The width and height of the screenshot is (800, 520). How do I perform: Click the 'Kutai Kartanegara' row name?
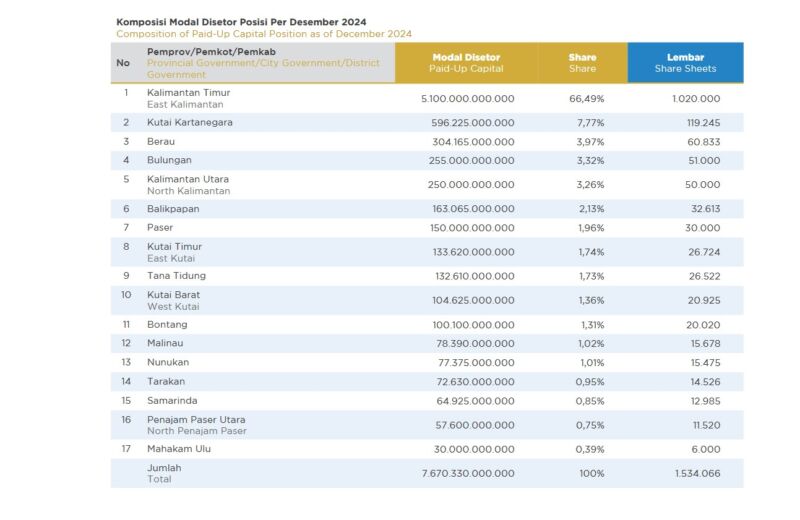click(192, 122)
